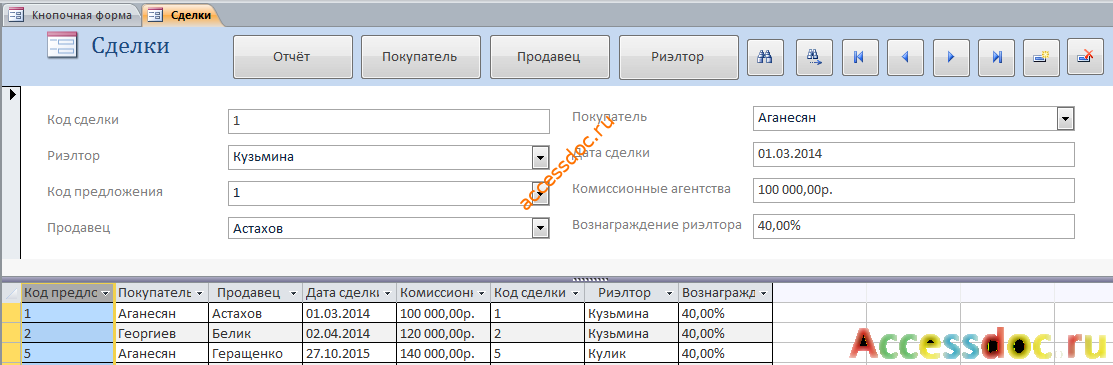Click the 100 000,00р. datasheet cell
Screen dimensions: 1113x365
(444, 313)
